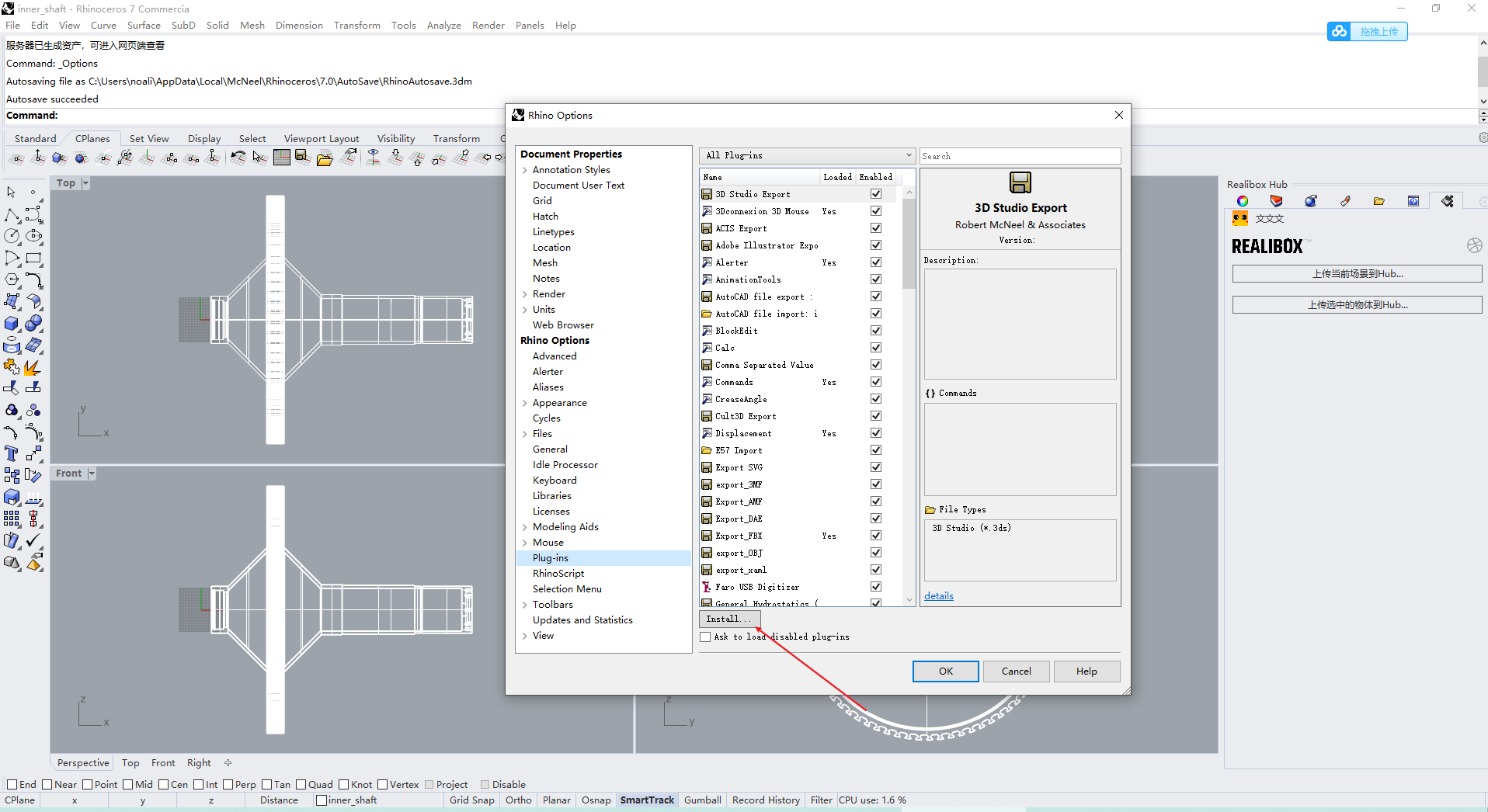Select Keyboard in the options tree
Viewport: 1488px width, 812px height.
555,481
